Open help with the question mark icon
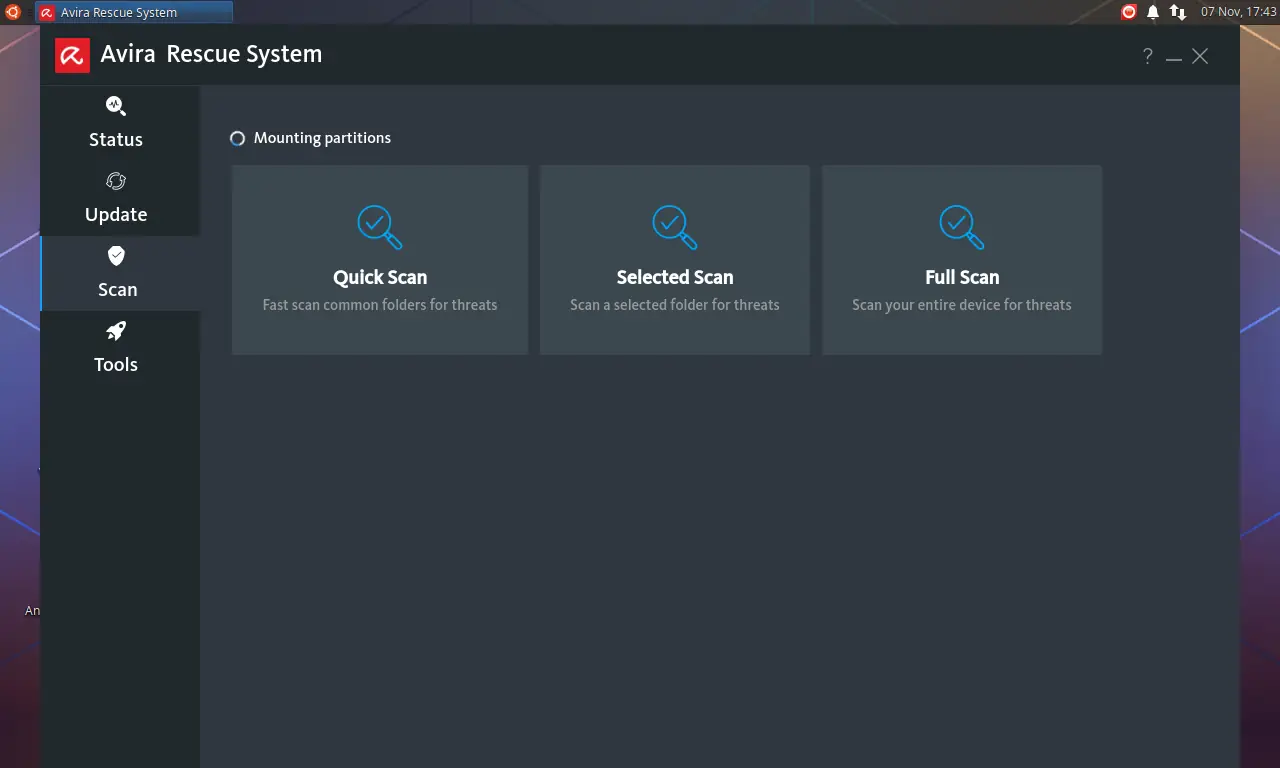 pos(1147,56)
